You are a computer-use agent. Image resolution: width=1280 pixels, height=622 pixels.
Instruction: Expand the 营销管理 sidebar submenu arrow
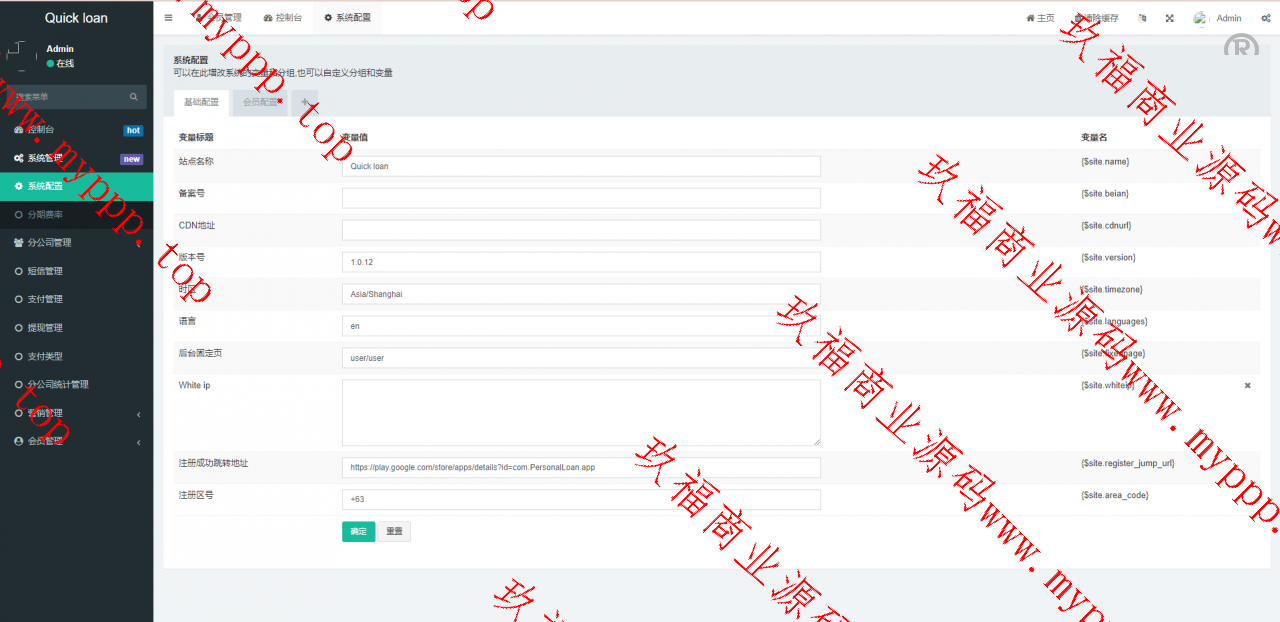click(x=139, y=414)
